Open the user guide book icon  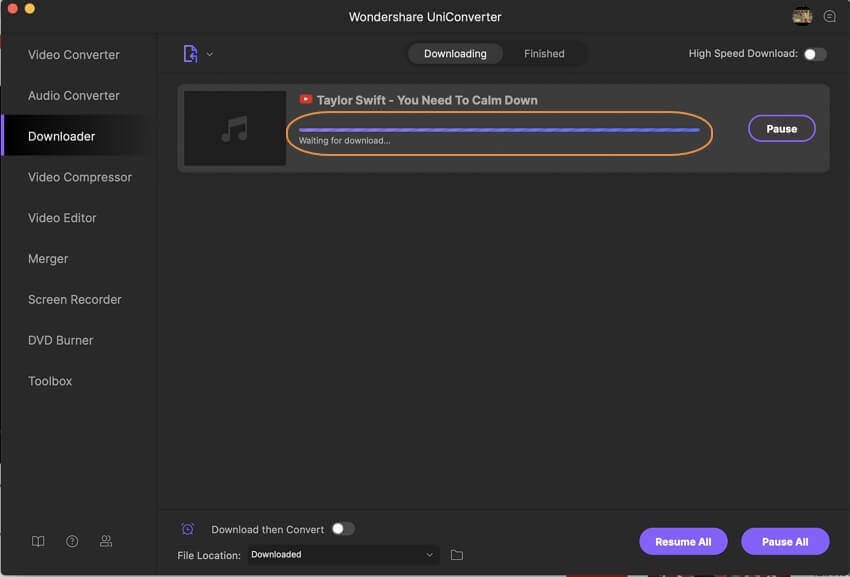point(38,541)
